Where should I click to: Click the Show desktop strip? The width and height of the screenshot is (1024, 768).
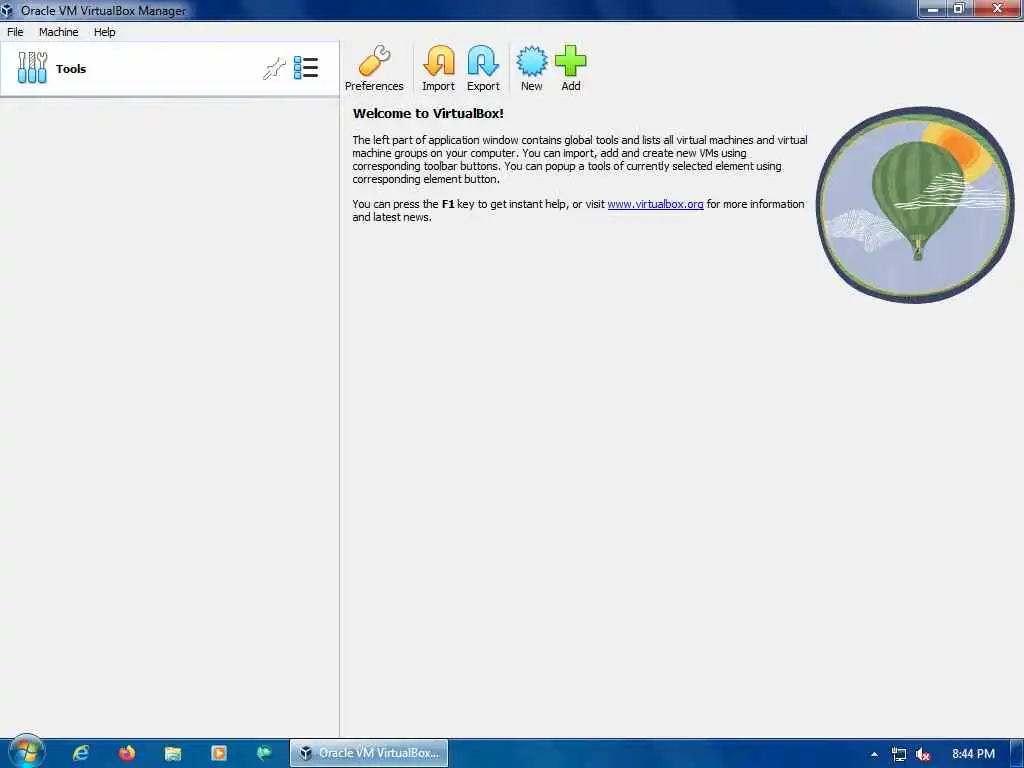coord(1017,753)
